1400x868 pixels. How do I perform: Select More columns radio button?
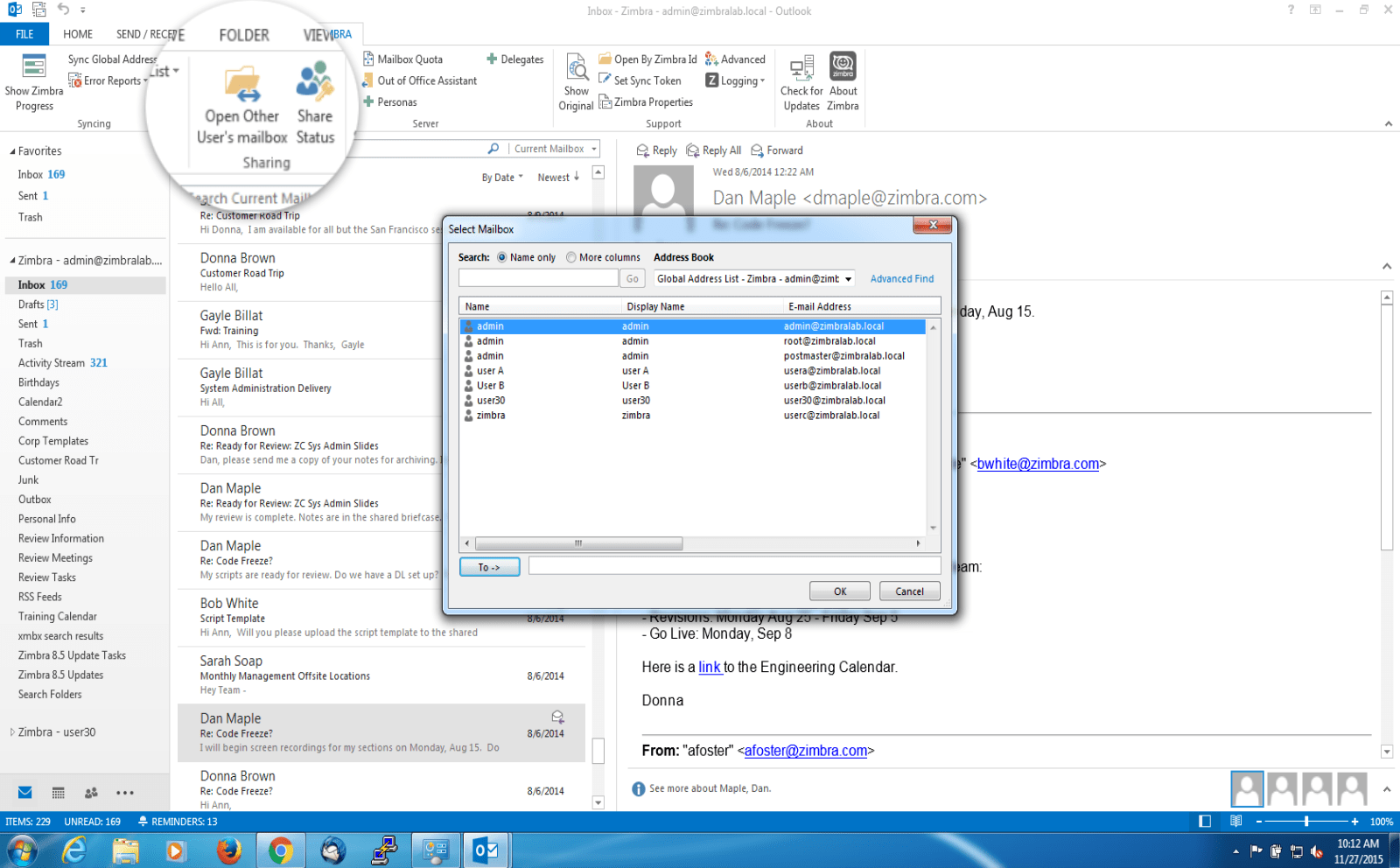(x=571, y=257)
